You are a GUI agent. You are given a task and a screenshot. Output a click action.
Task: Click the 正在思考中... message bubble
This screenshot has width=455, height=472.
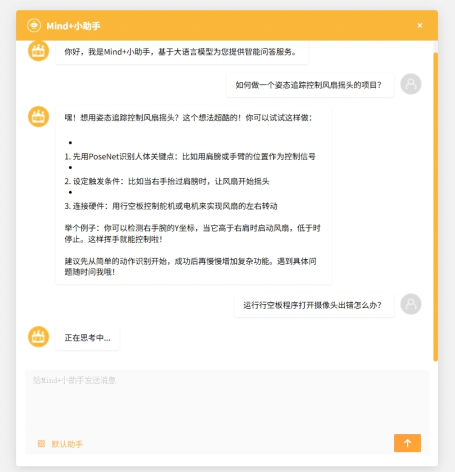click(87, 338)
